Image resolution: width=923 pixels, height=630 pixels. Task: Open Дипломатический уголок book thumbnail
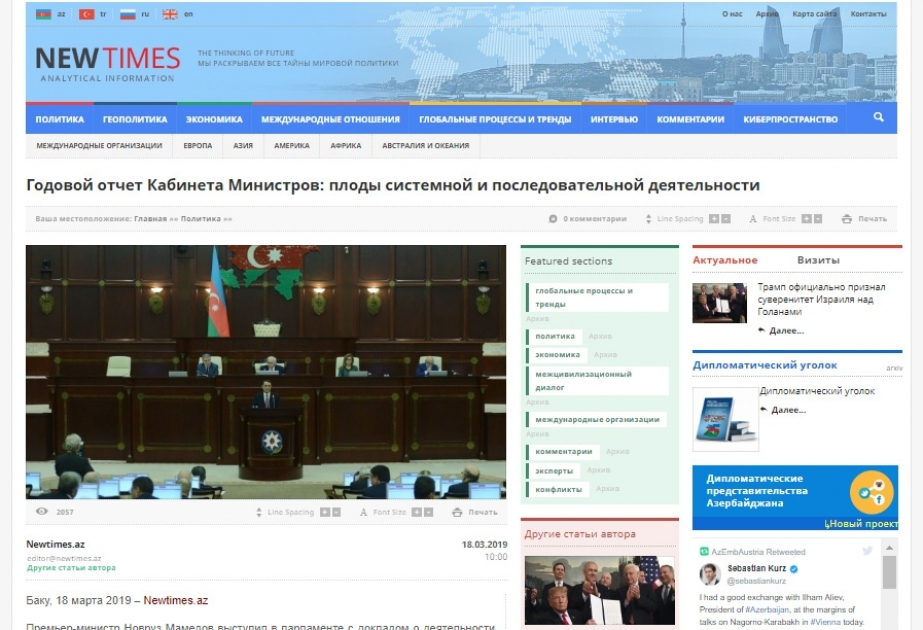pyautogui.click(x=725, y=419)
